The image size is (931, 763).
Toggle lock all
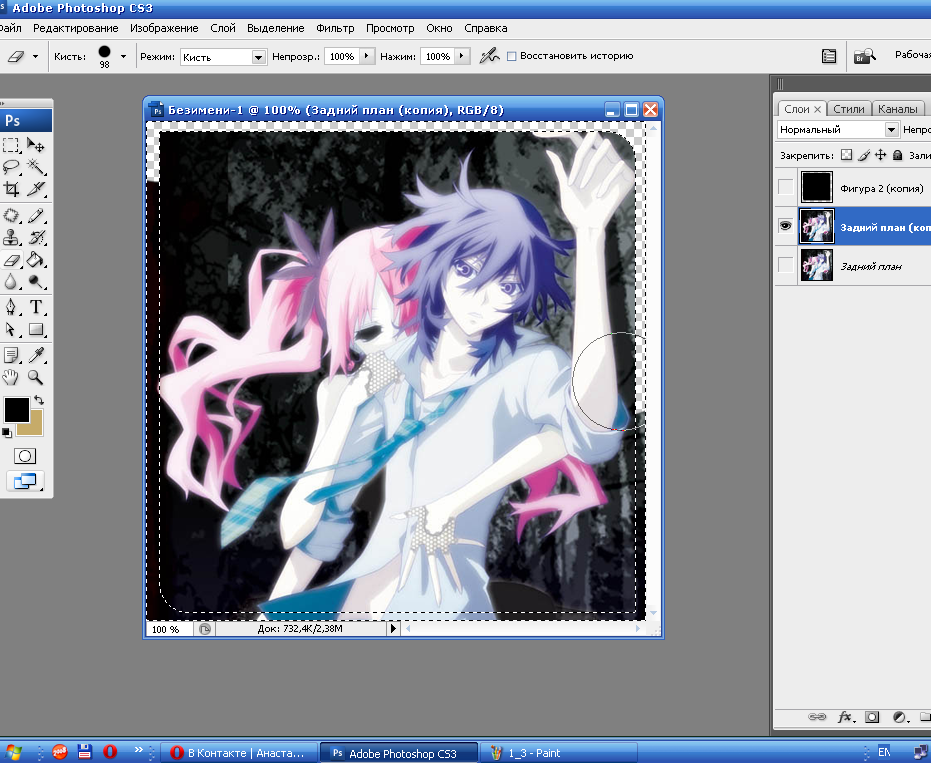[x=898, y=155]
